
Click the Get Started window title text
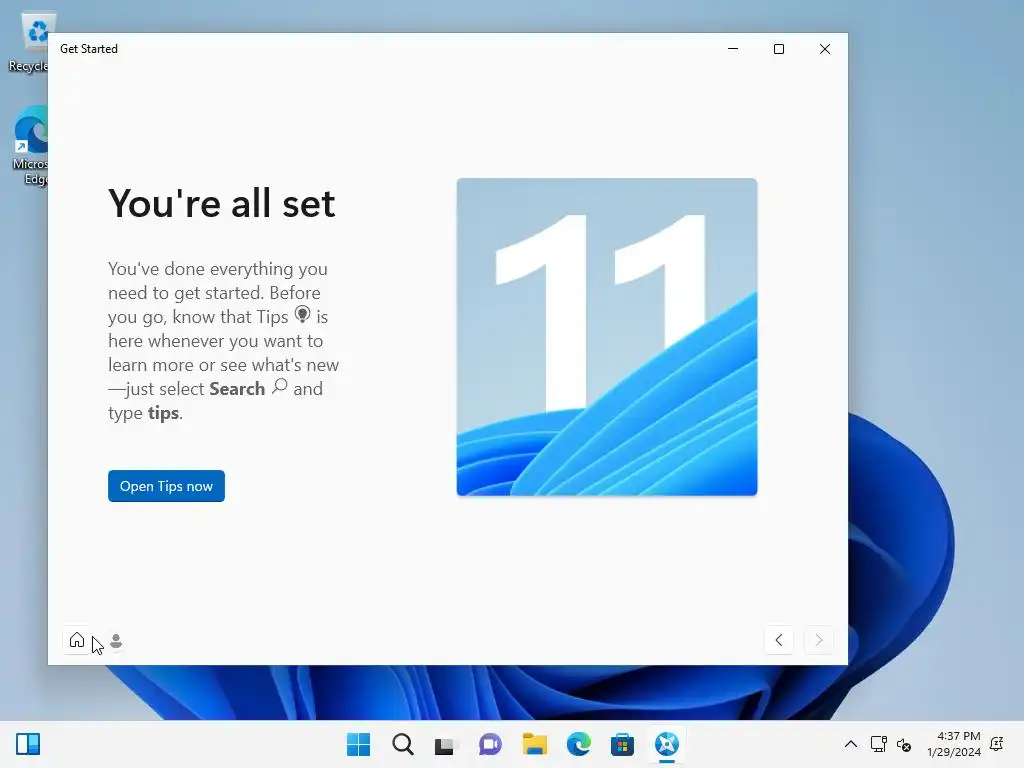click(x=89, y=49)
